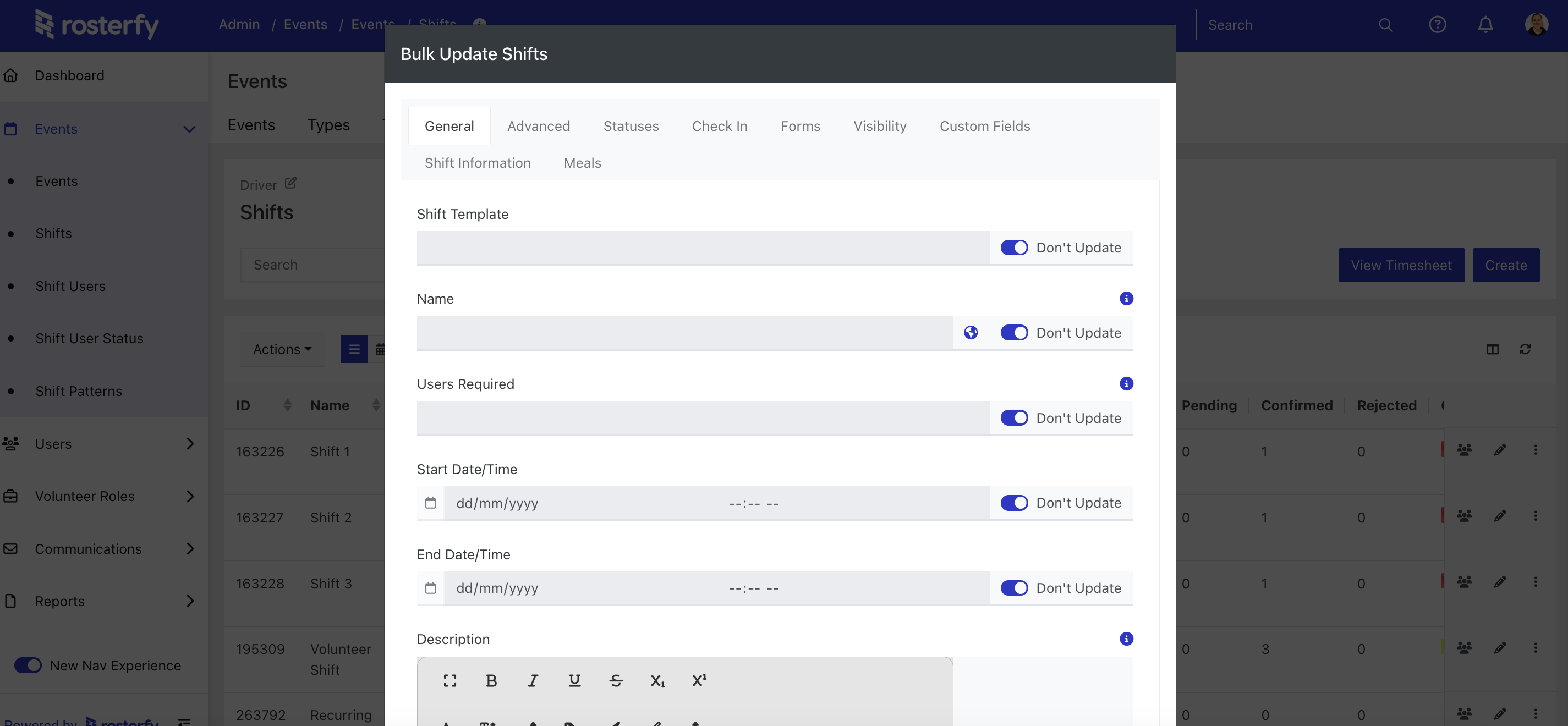Apply underline in the description editor
The height and width of the screenshot is (726, 1568).
click(574, 680)
